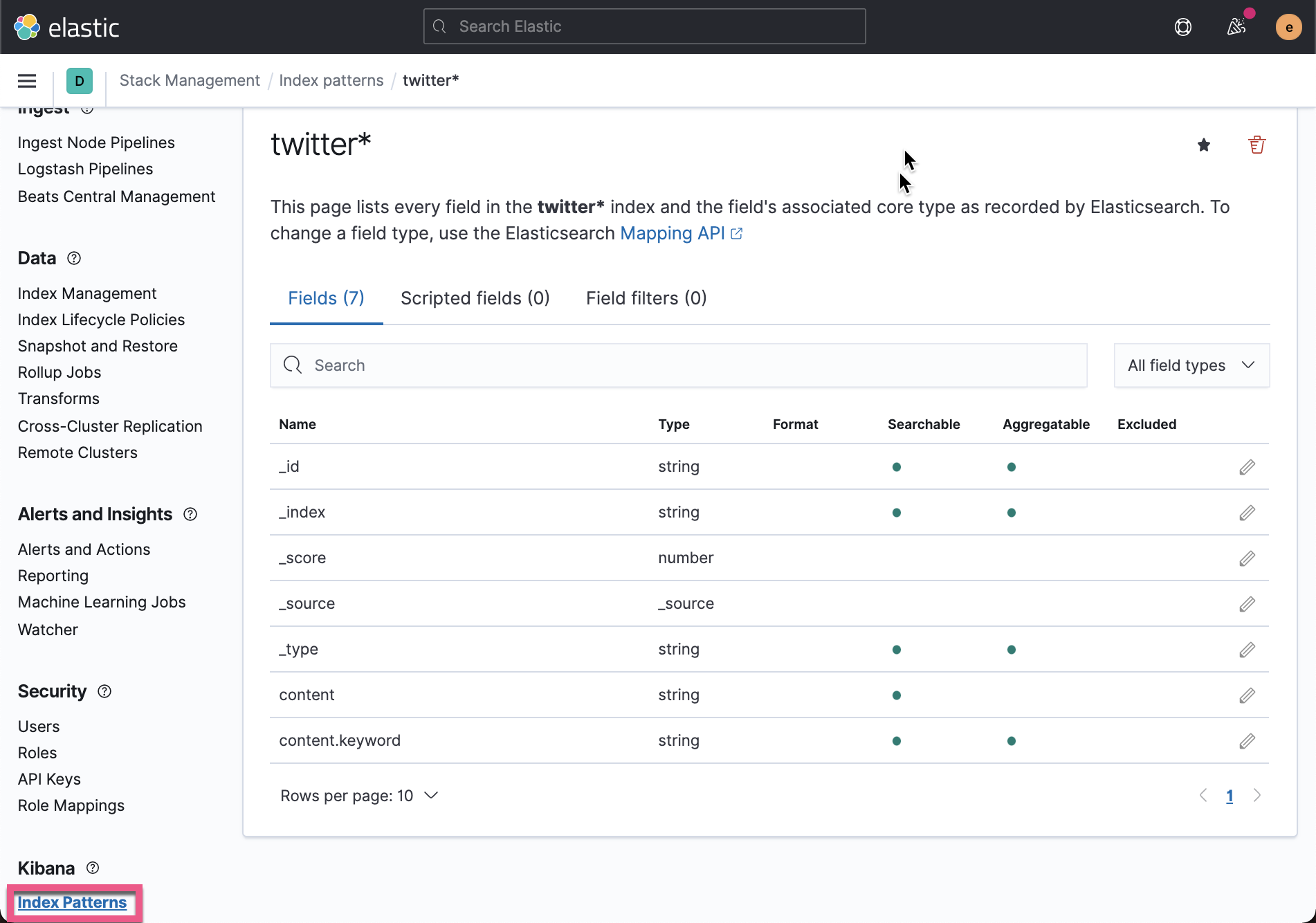1316x923 pixels.
Task: Click the Elastic logo
Action: click(66, 26)
